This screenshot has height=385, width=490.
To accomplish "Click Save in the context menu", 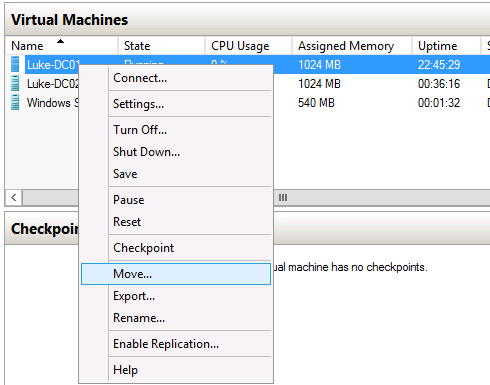I will click(176, 174).
